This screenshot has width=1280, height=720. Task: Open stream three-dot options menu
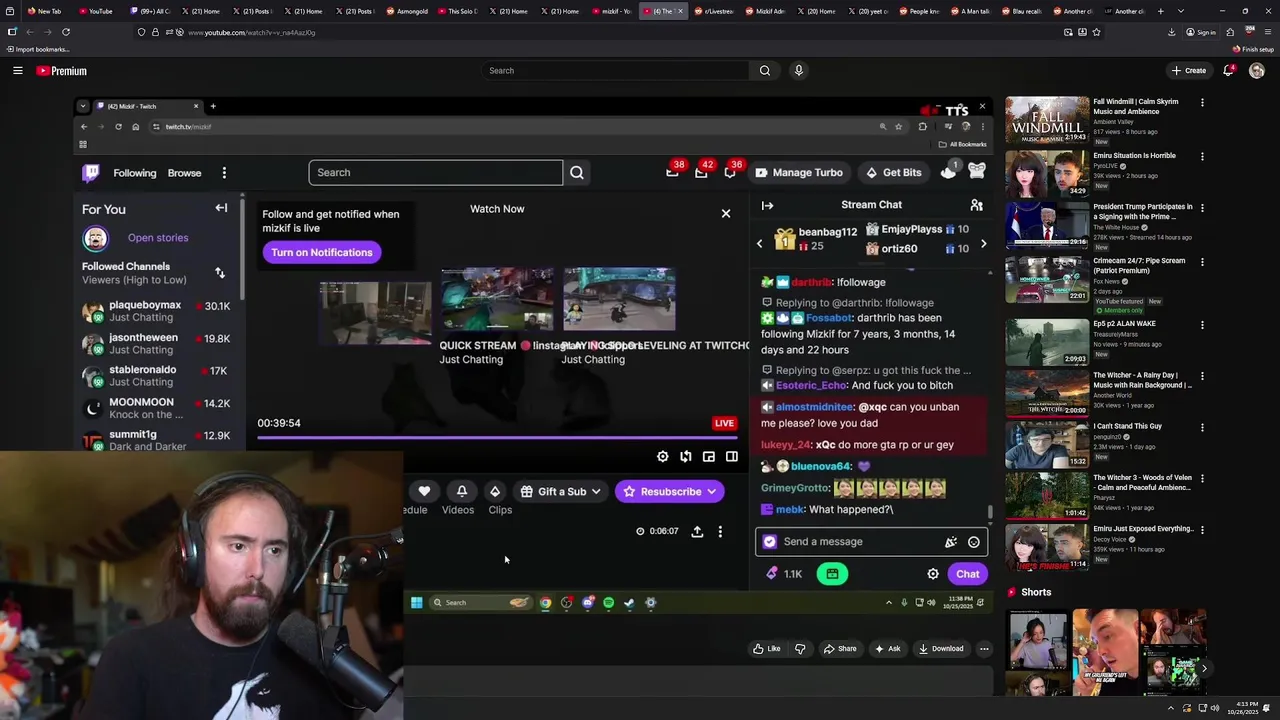720,532
